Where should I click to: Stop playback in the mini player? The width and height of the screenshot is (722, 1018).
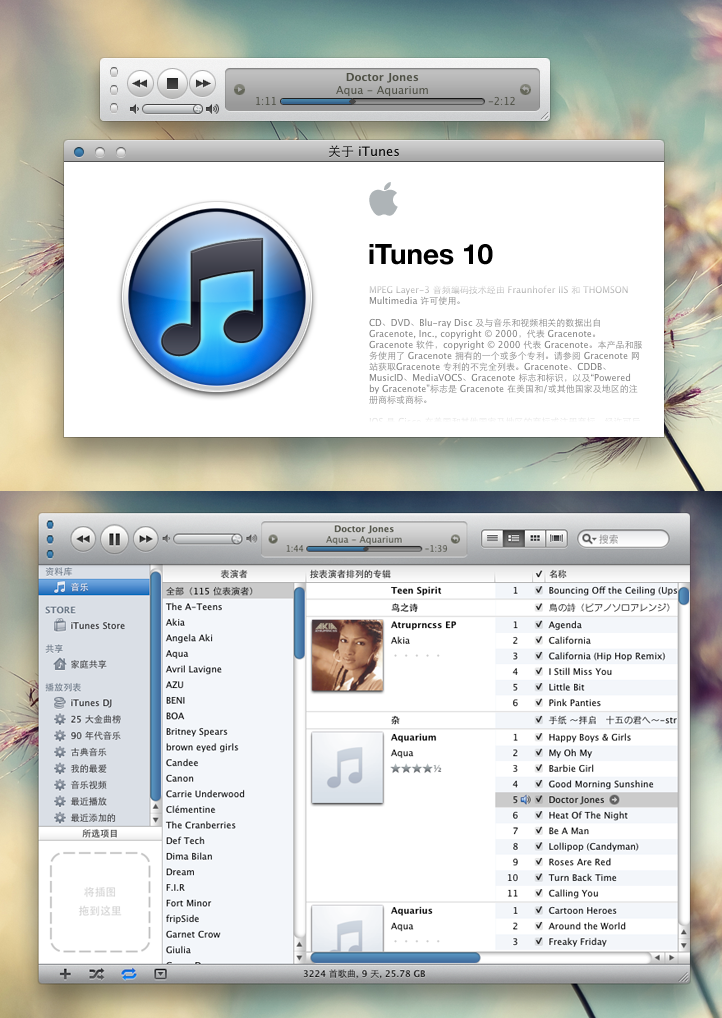(172, 83)
